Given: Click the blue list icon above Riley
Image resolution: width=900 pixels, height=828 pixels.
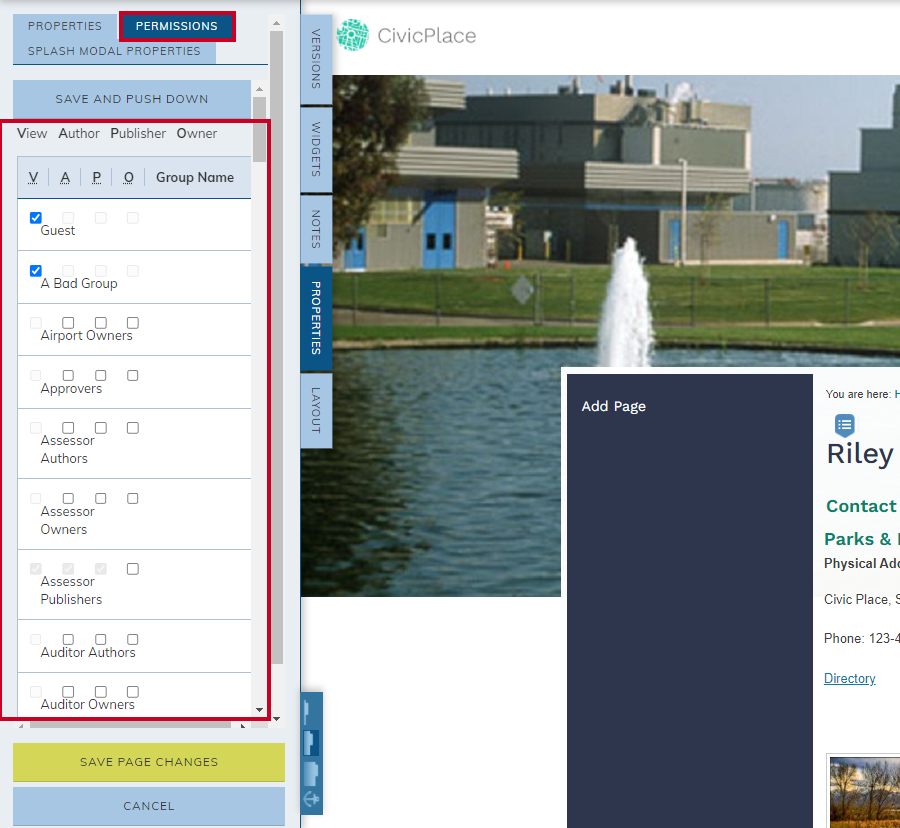Looking at the screenshot, I should (844, 425).
